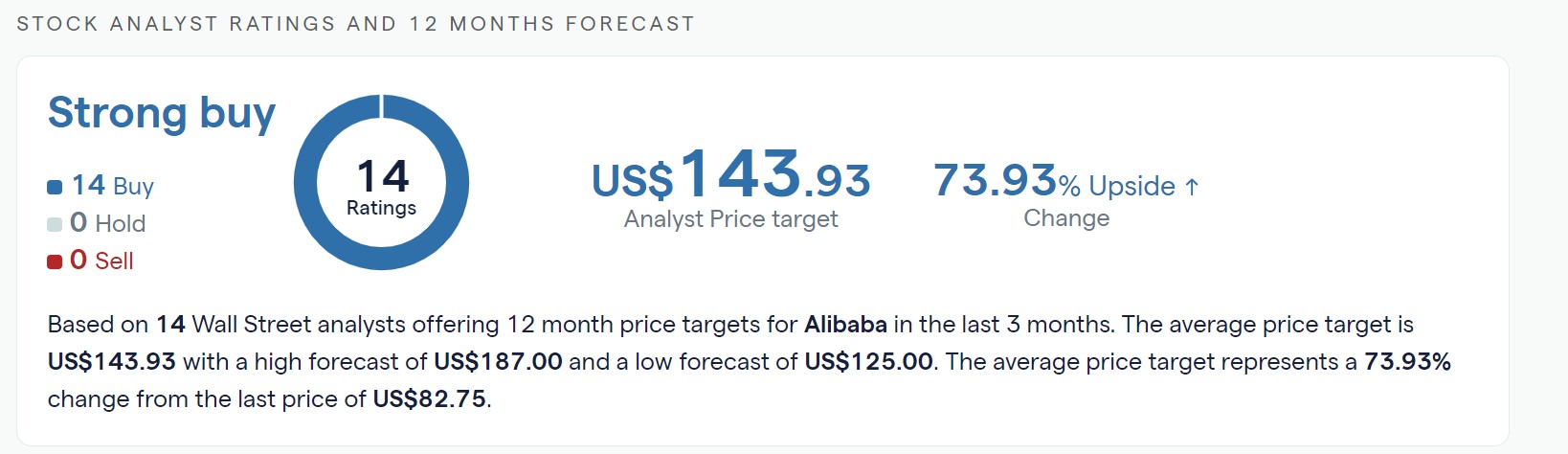The height and width of the screenshot is (454, 1568).
Task: Click the Change caption
Action: (x=1066, y=218)
